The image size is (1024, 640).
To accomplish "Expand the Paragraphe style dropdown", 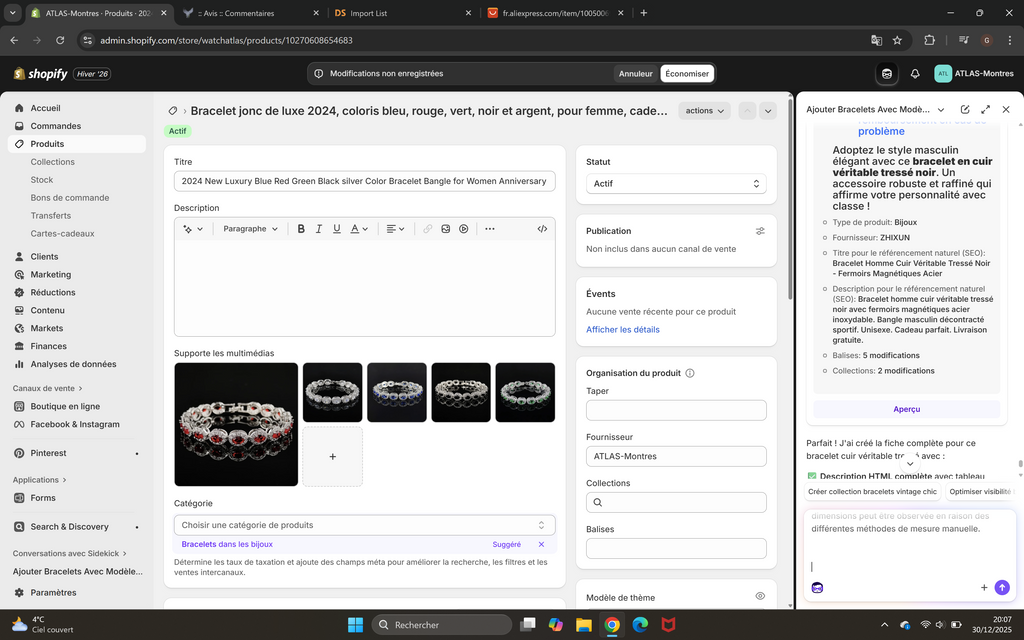I will 250,229.
